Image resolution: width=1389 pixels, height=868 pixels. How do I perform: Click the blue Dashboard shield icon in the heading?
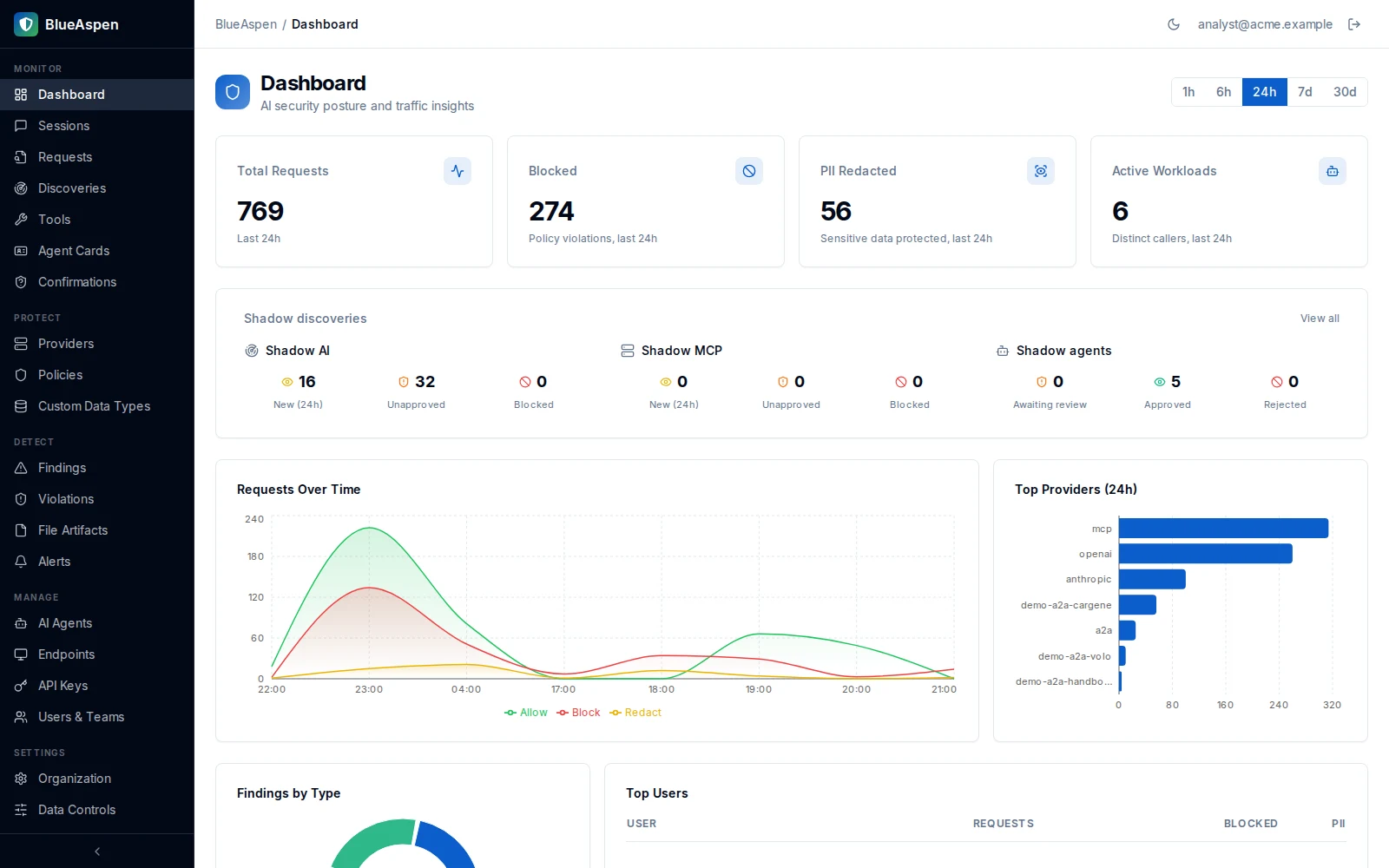[x=233, y=92]
